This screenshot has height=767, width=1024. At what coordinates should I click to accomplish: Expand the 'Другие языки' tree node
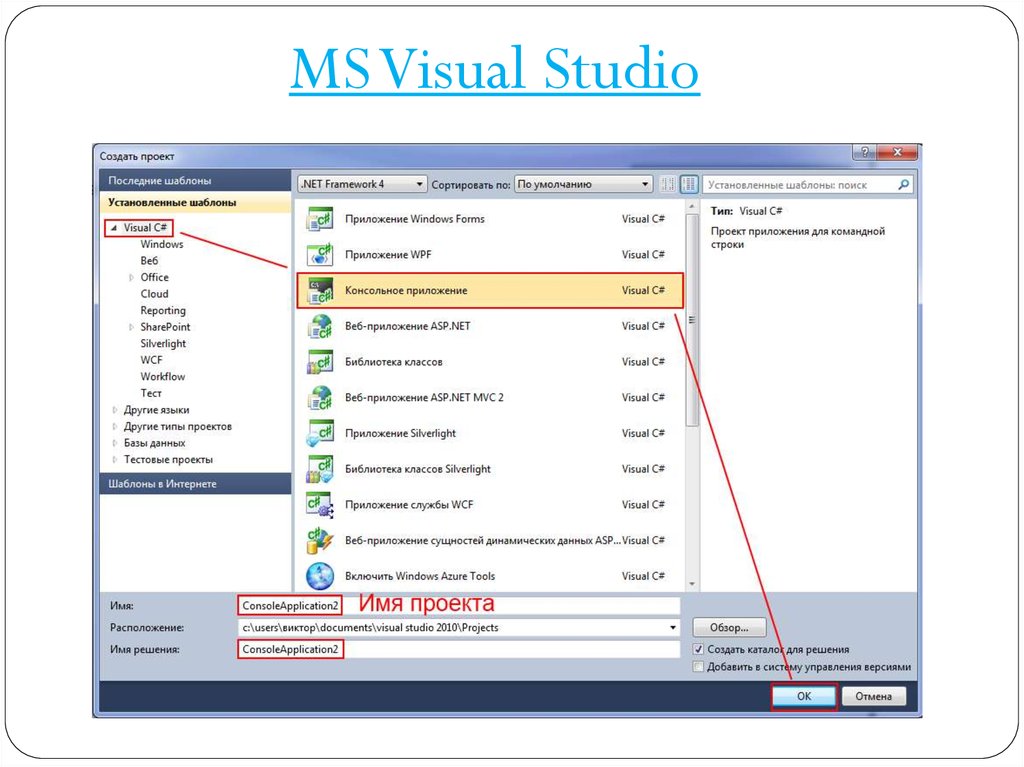tap(115, 410)
